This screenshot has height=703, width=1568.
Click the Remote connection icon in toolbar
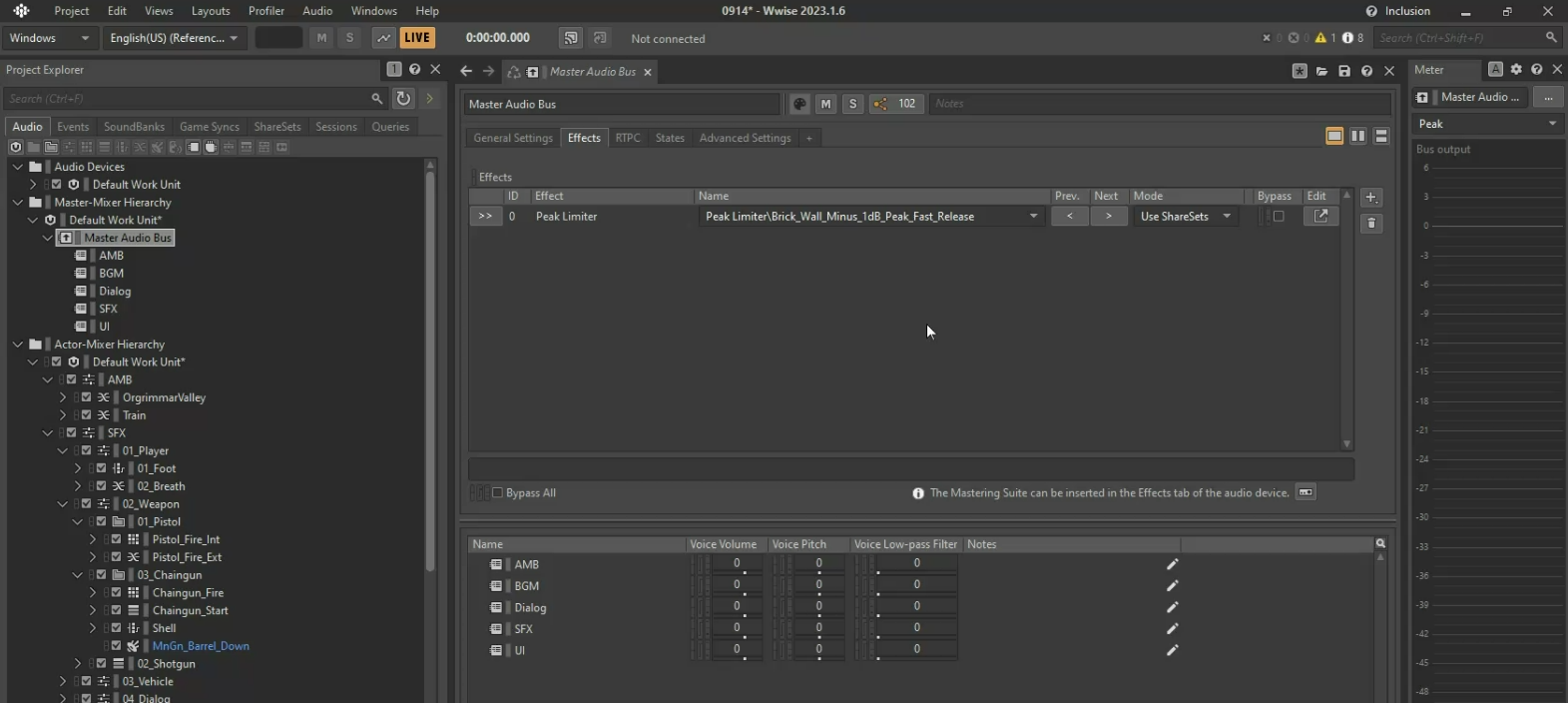tap(571, 38)
